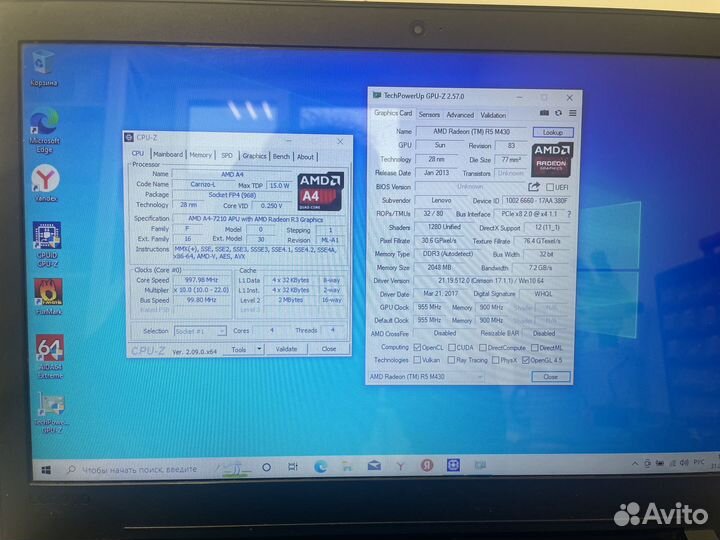Click the Lookup button in GPU-Z
Screen dimensions: 720x540
pyautogui.click(x=553, y=132)
